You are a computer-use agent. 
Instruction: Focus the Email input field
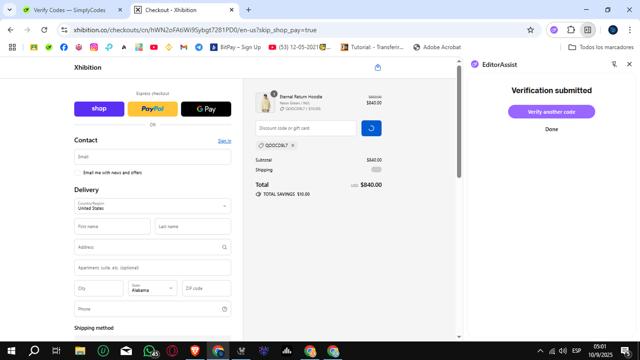(x=153, y=157)
